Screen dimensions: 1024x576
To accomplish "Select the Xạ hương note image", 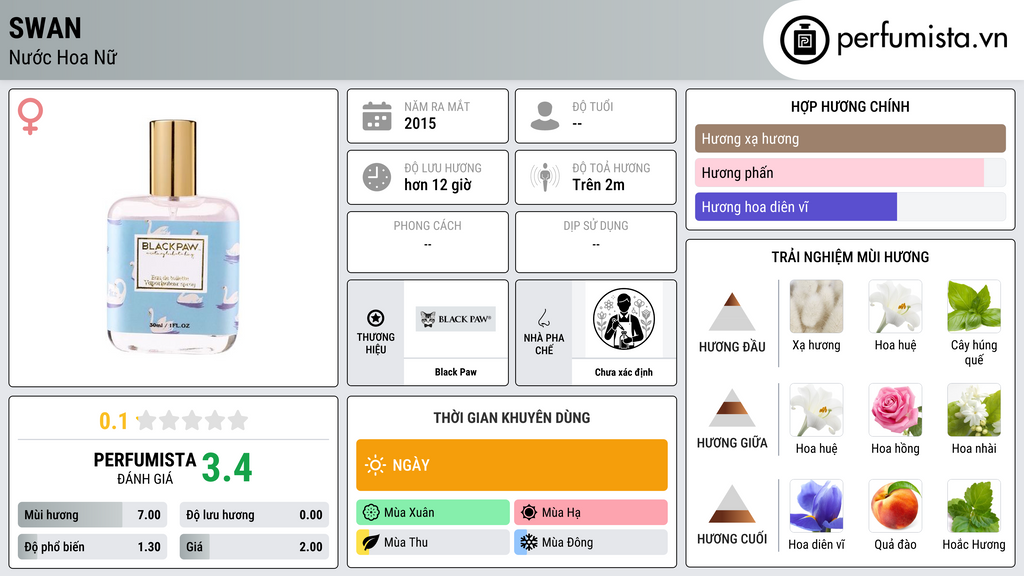I will [816, 306].
